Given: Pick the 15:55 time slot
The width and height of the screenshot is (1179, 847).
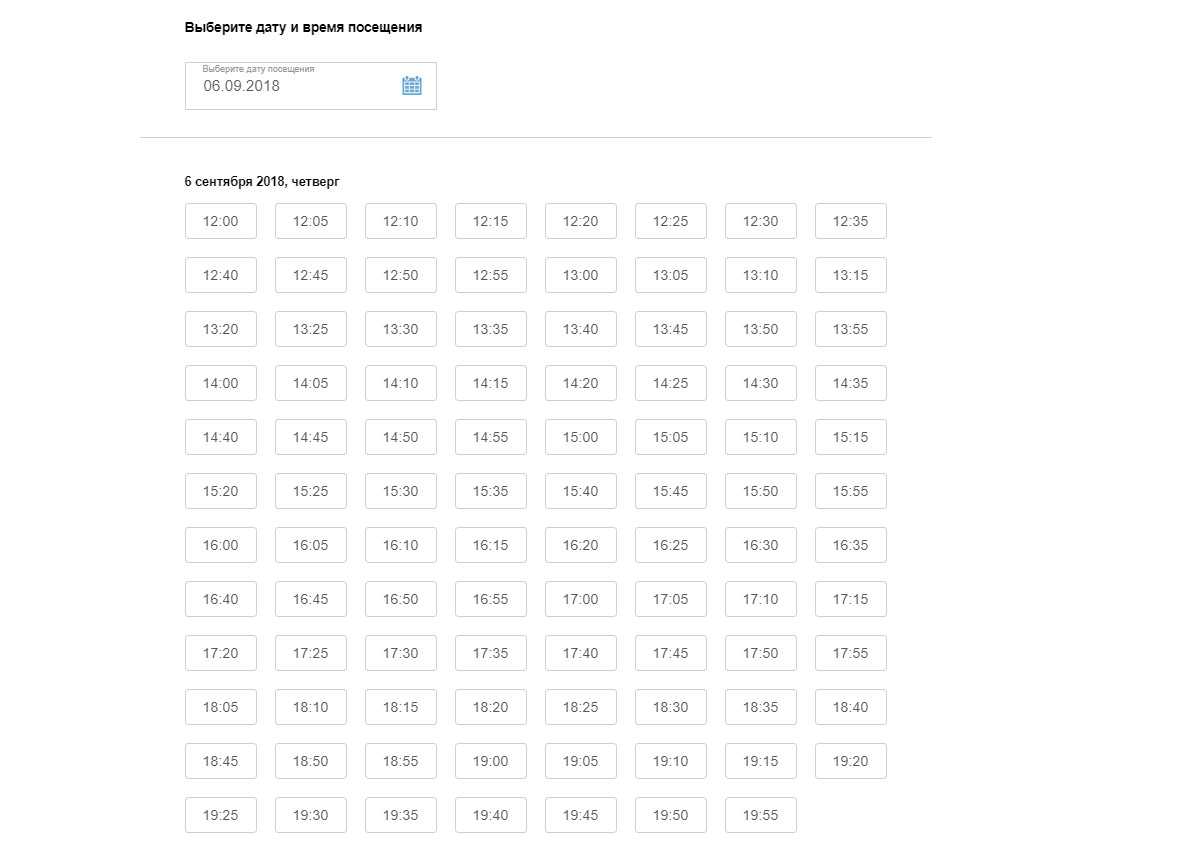Looking at the screenshot, I should [851, 491].
